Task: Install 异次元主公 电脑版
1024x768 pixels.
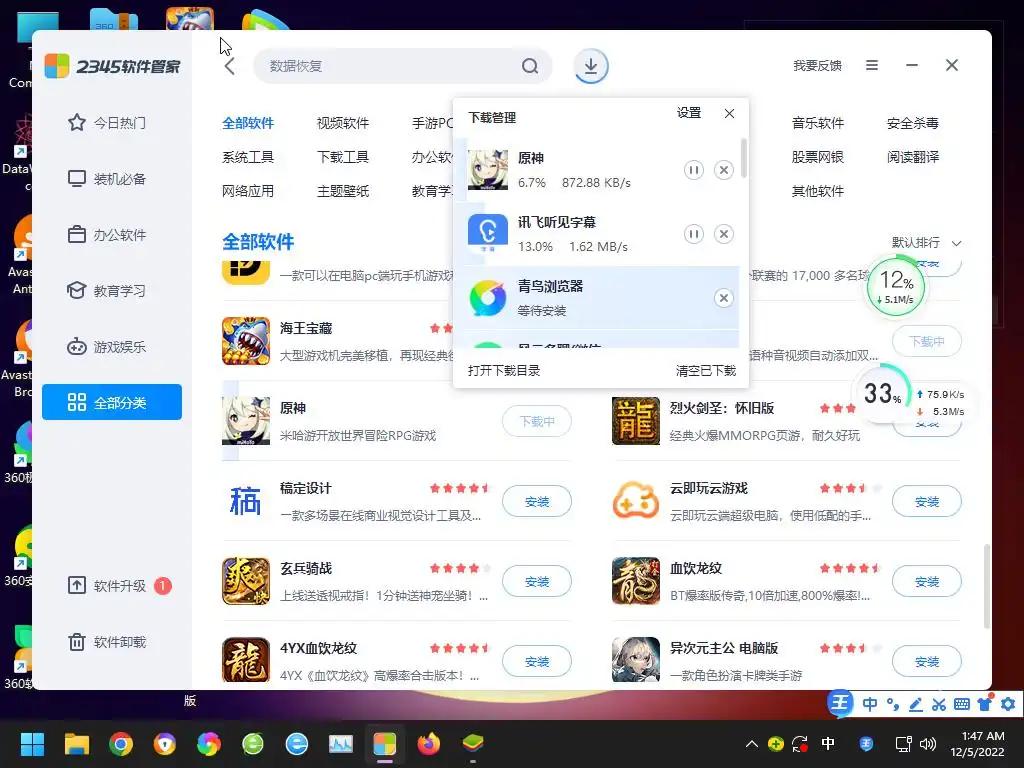Action: click(927, 662)
